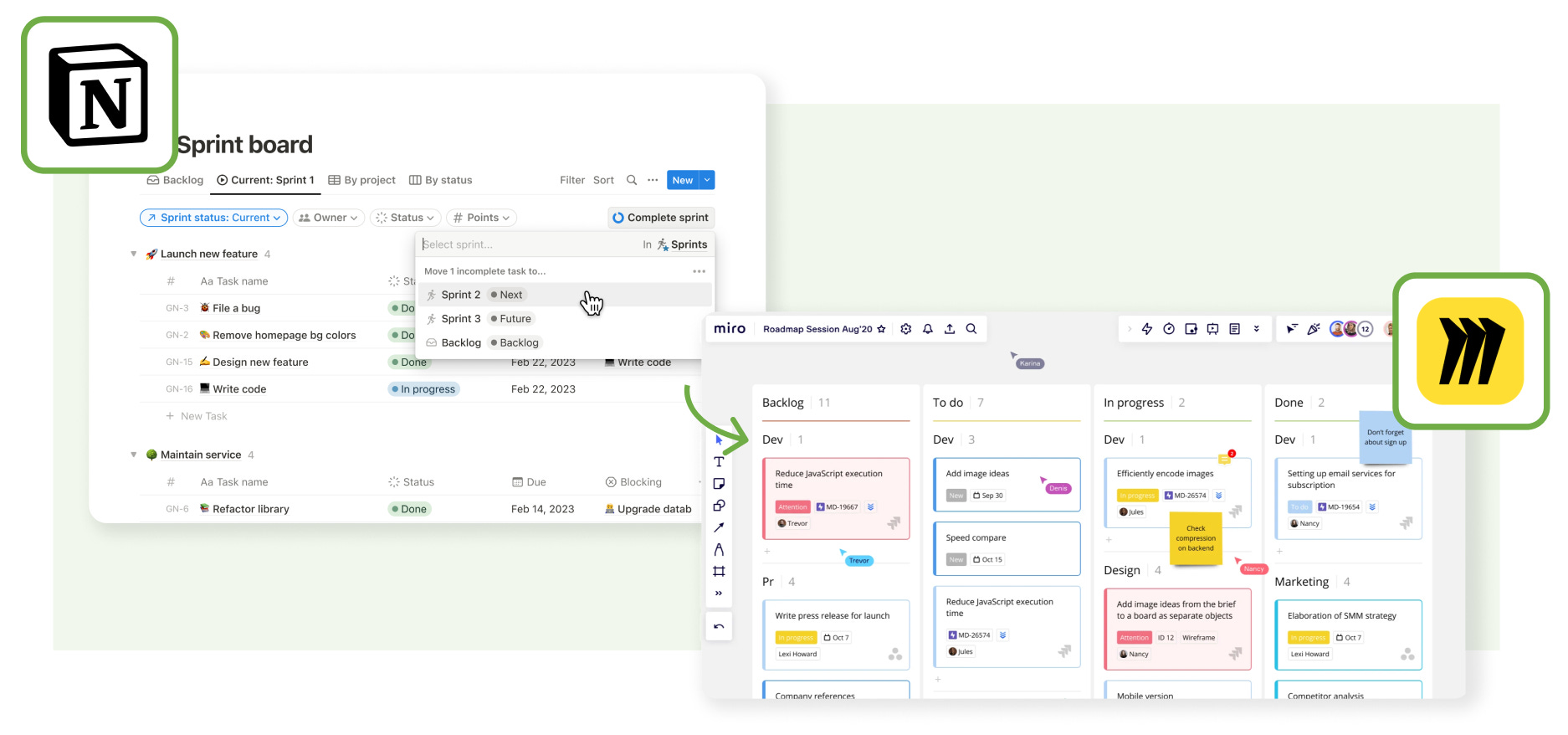Image resolution: width=1568 pixels, height=735 pixels.
Task: Open the comment bubble with 2 badge
Action: coord(1225,458)
